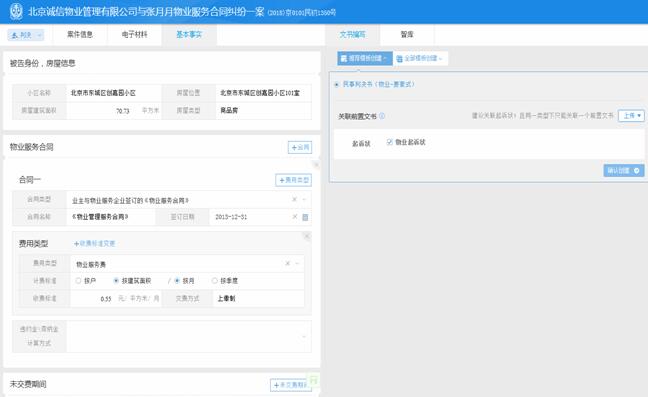Select the 民事判决书 radio option
Viewport: 648px width, 397px height.
(336, 85)
